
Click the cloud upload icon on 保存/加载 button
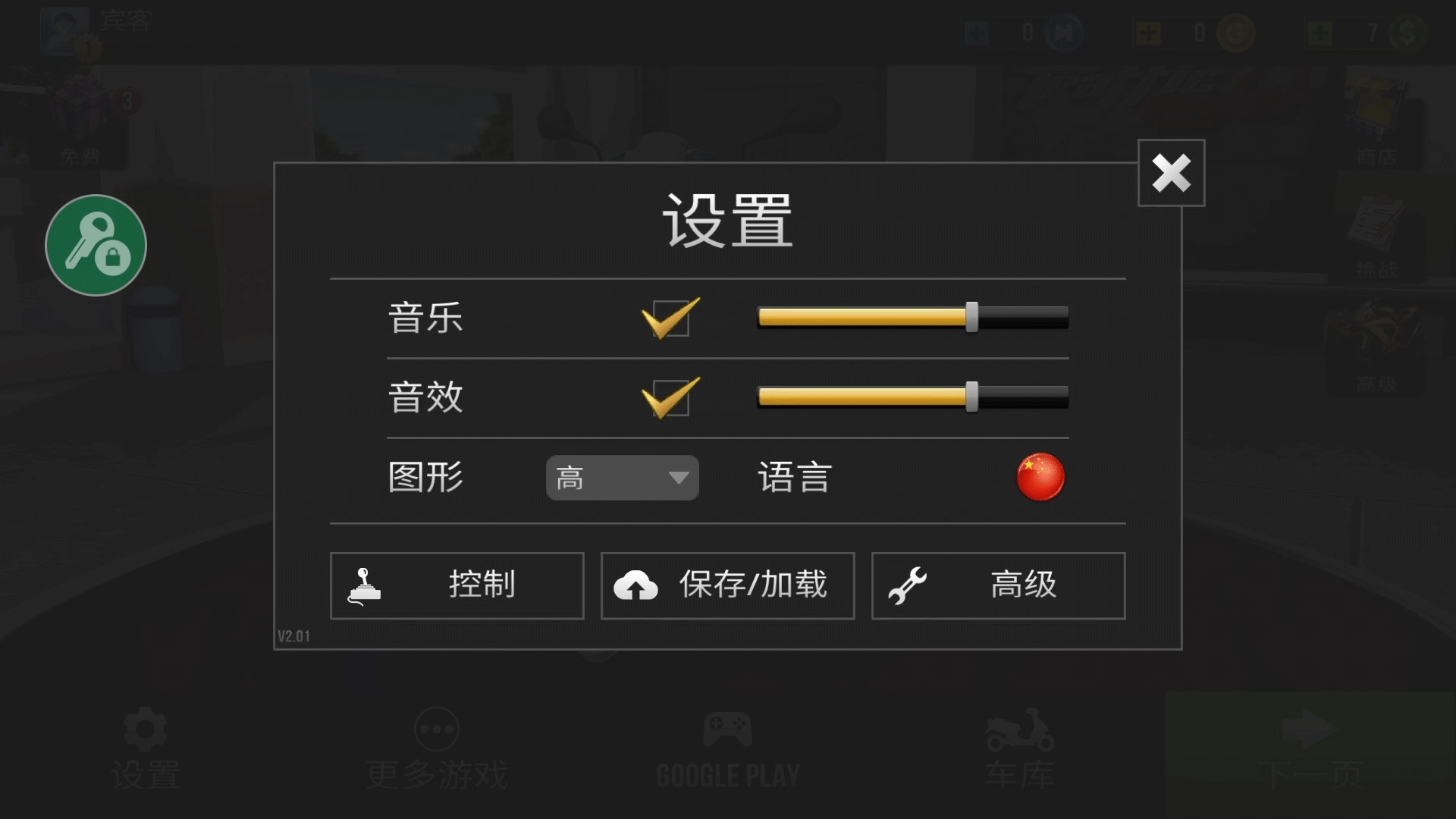[635, 585]
